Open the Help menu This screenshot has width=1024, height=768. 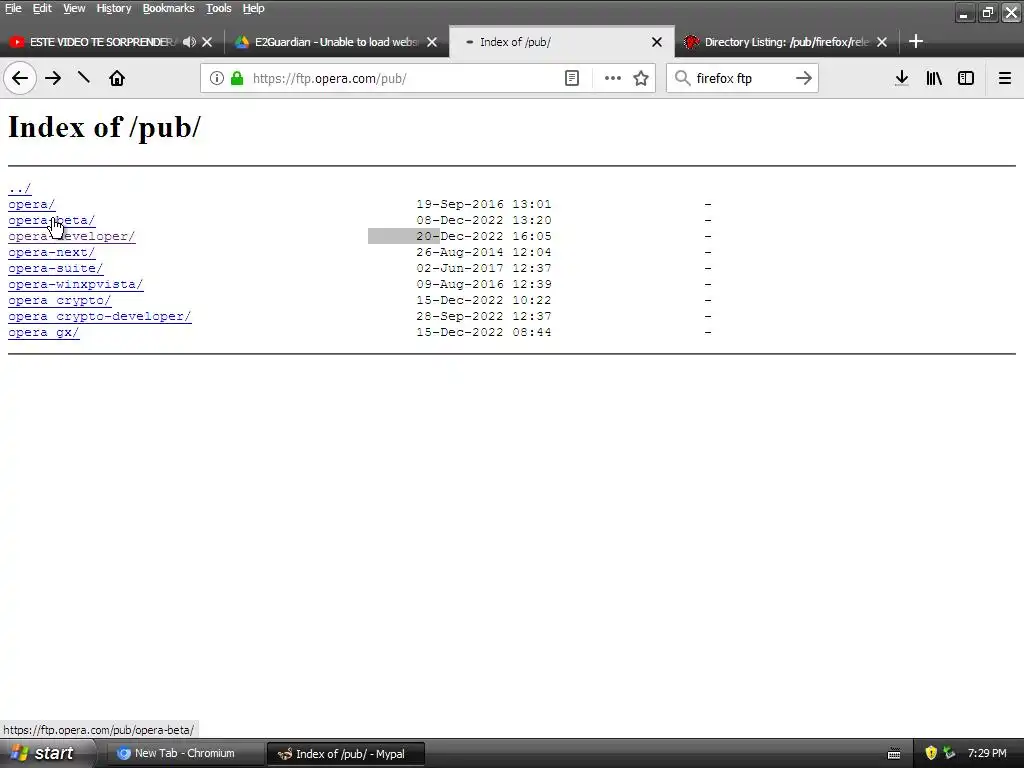pyautogui.click(x=253, y=8)
